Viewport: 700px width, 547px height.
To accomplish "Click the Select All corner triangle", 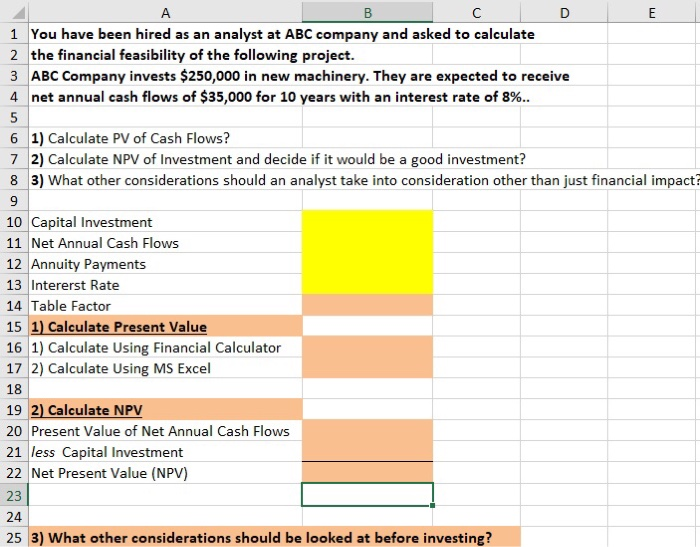I will click(x=18, y=13).
